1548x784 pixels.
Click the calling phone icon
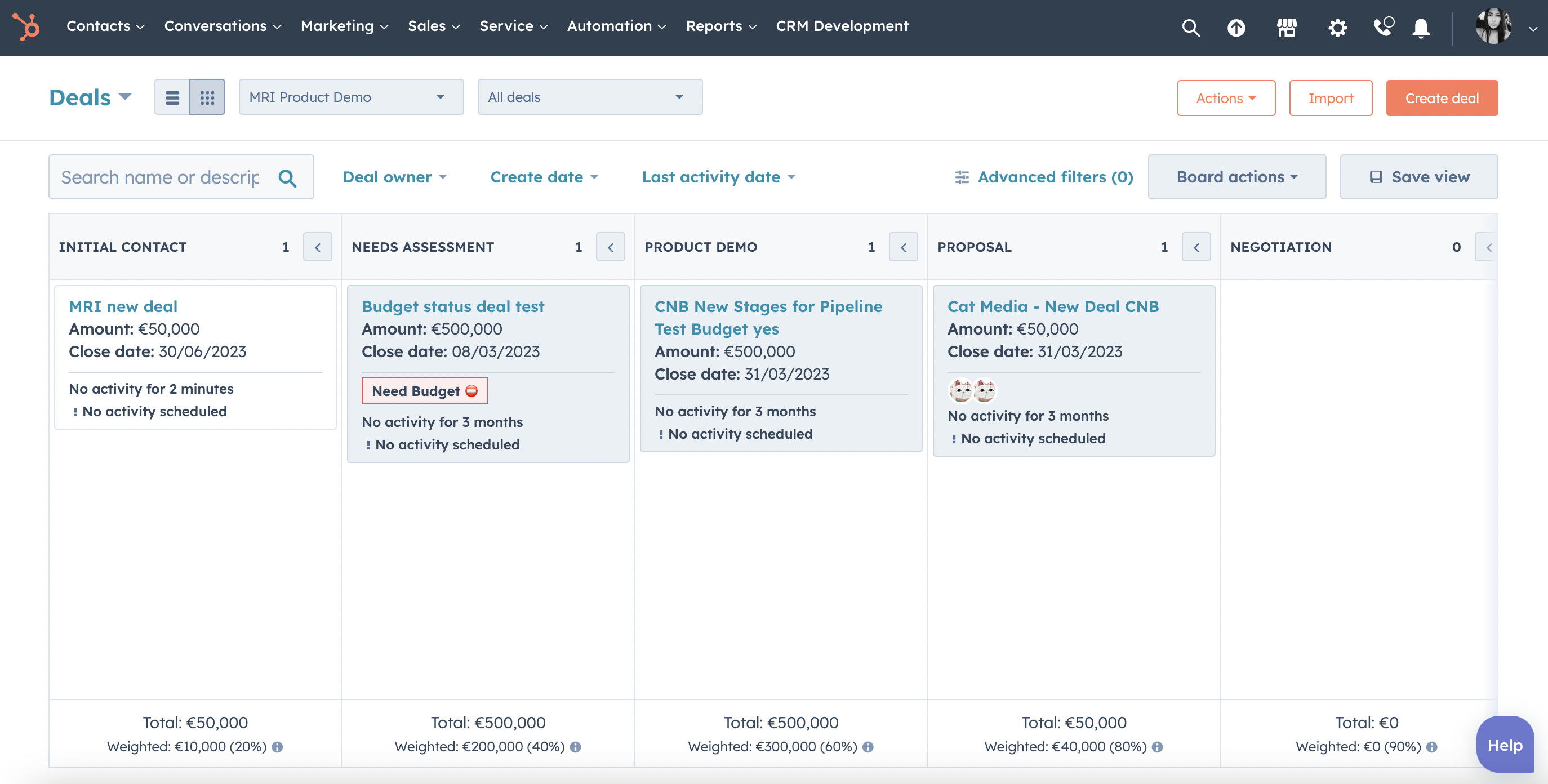(1384, 26)
